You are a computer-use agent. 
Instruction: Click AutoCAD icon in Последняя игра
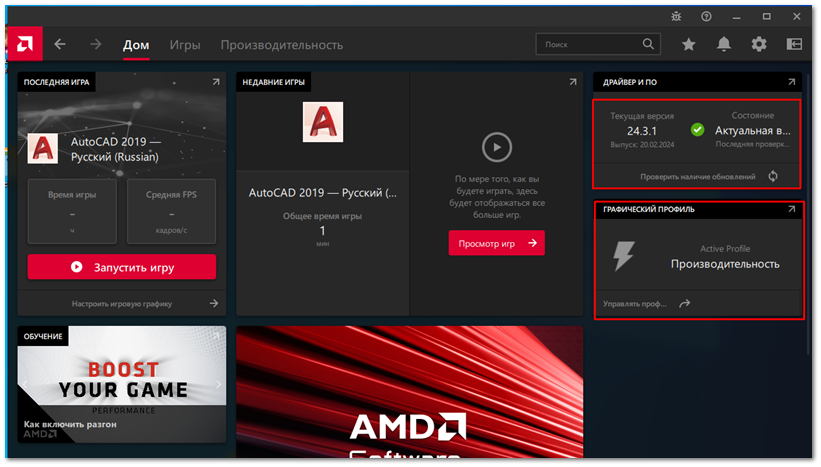[42, 149]
